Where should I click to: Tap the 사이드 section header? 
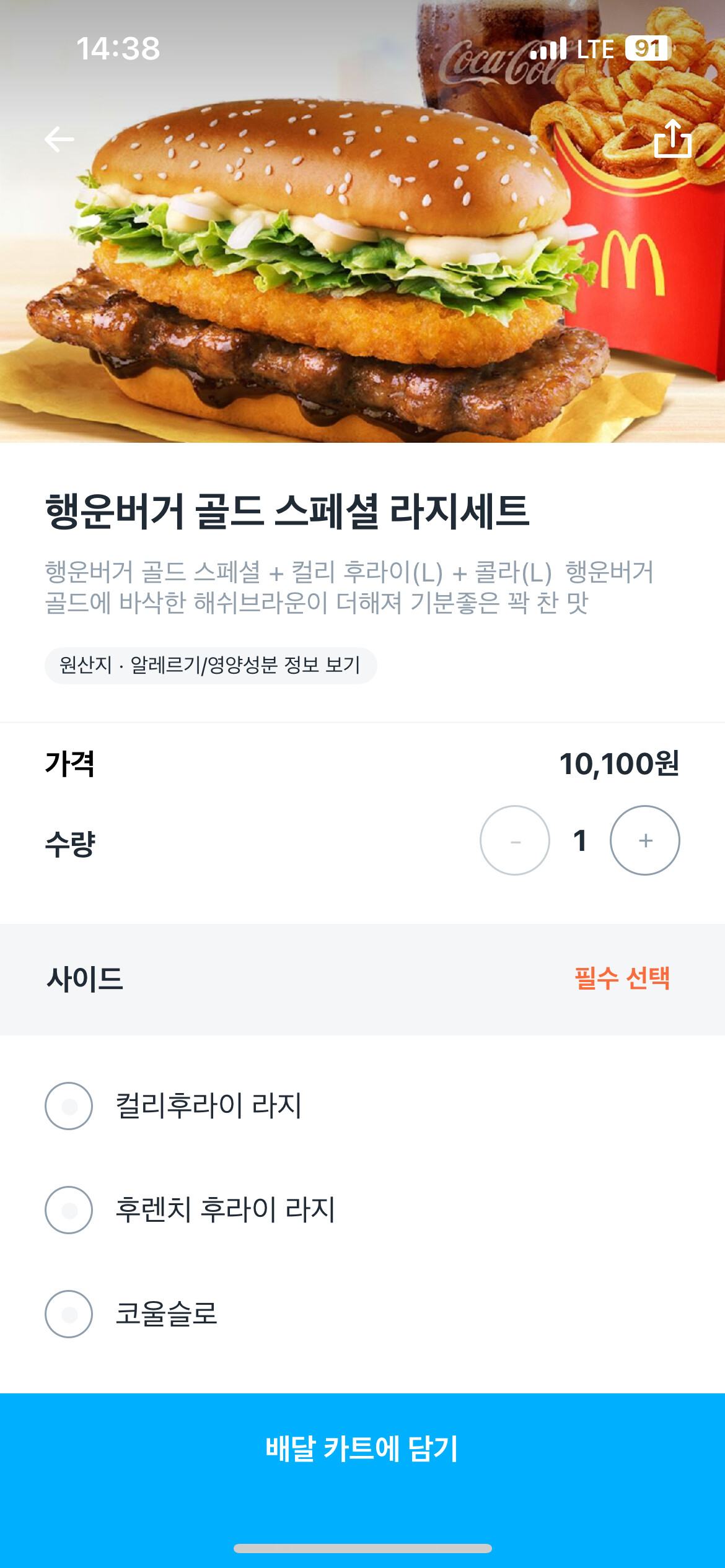point(85,979)
